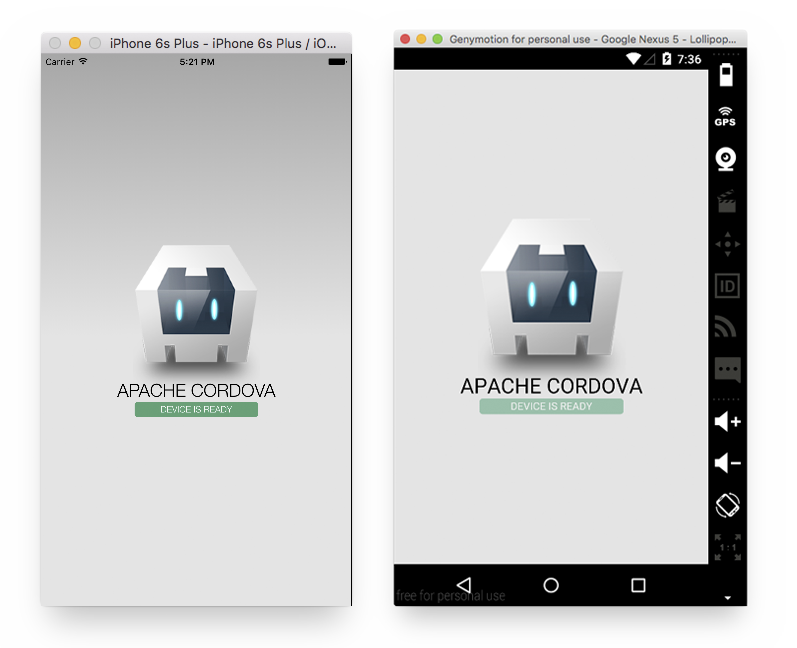The width and height of the screenshot is (797, 648).
Task: Click the Cordova robot logo on Nexus
Action: coord(551,288)
